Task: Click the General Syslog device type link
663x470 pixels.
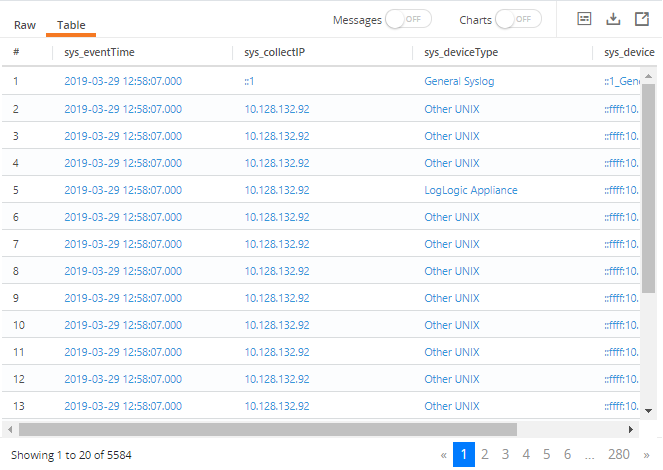Action: 459,82
